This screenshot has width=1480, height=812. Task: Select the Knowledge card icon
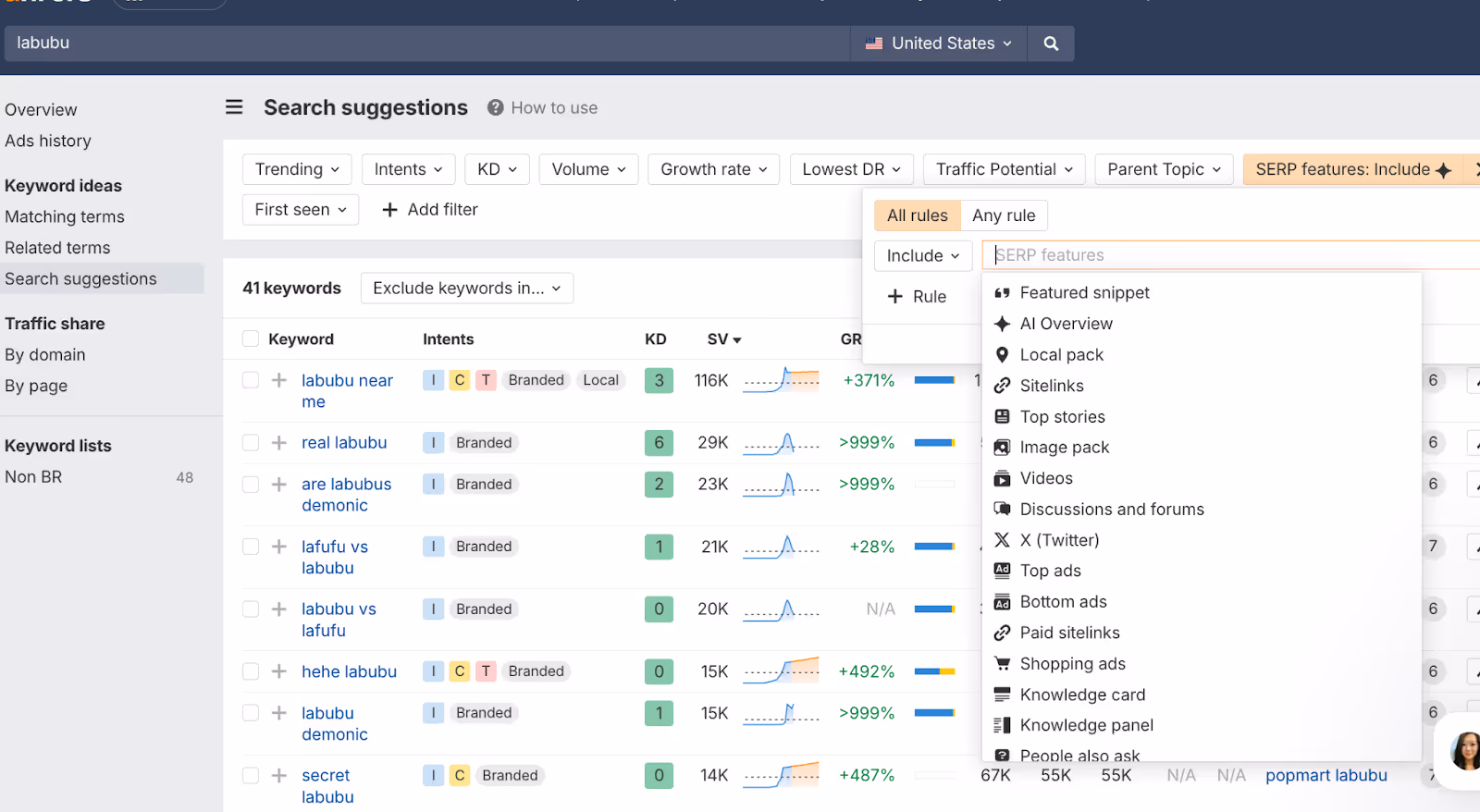1002,695
